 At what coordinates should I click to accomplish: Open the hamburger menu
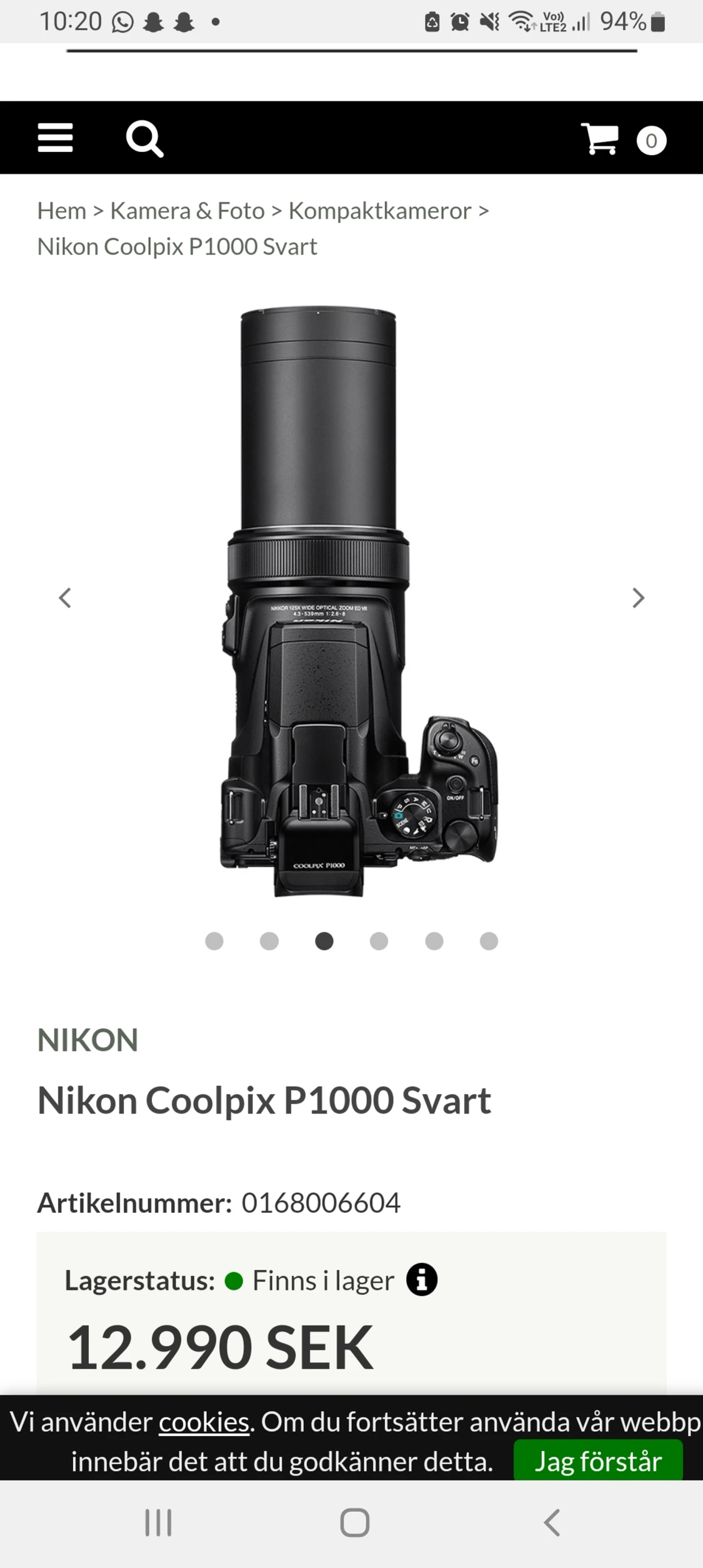tap(55, 138)
